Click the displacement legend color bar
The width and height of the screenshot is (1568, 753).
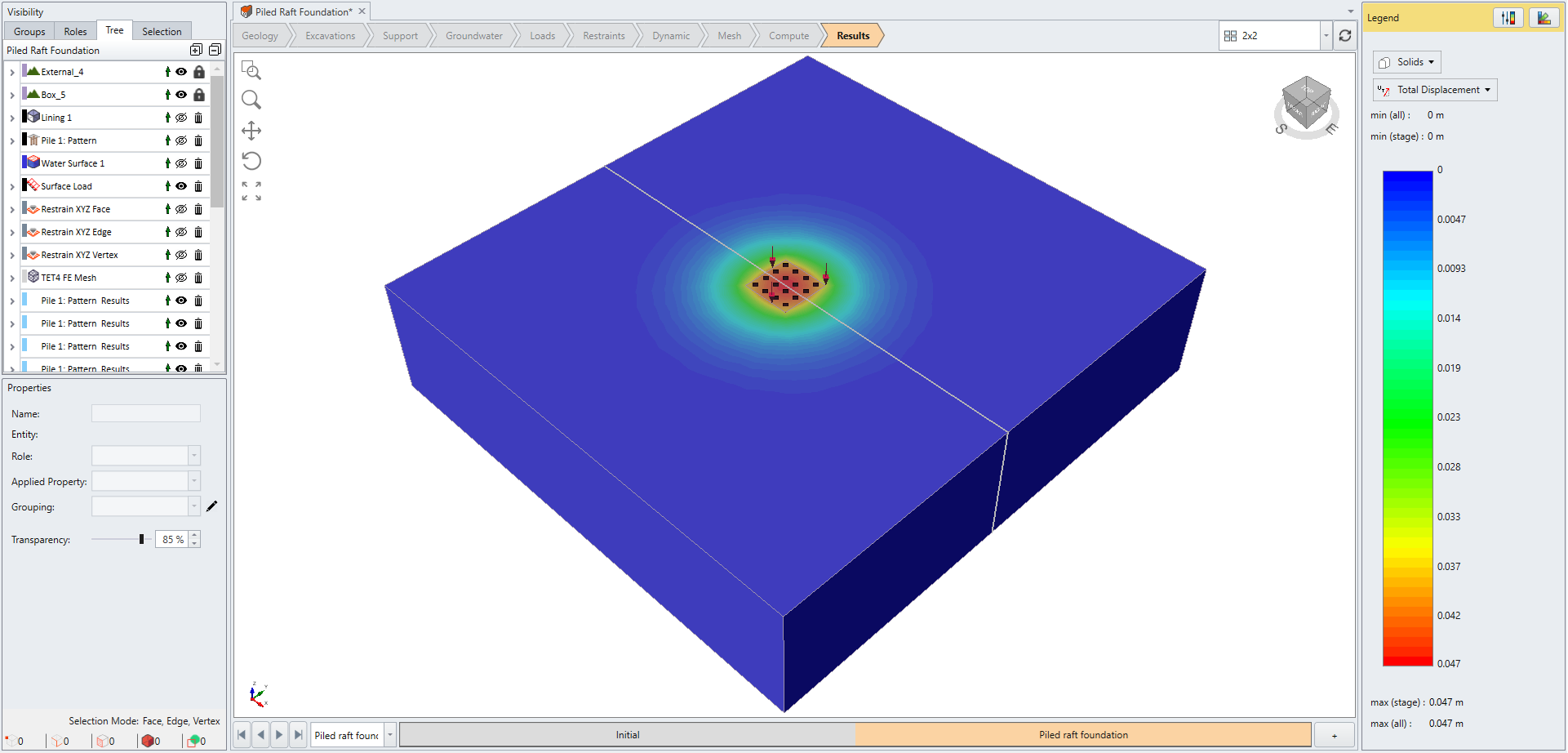(x=1407, y=418)
